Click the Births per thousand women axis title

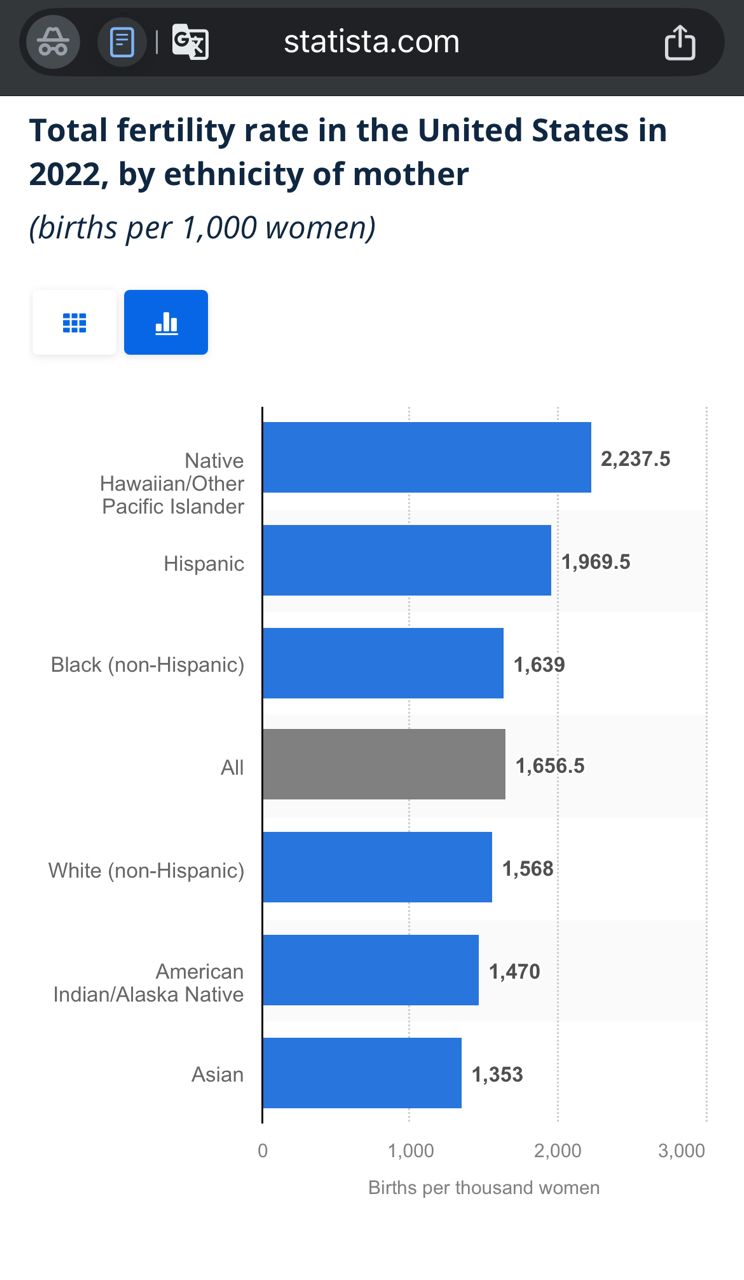point(484,1188)
